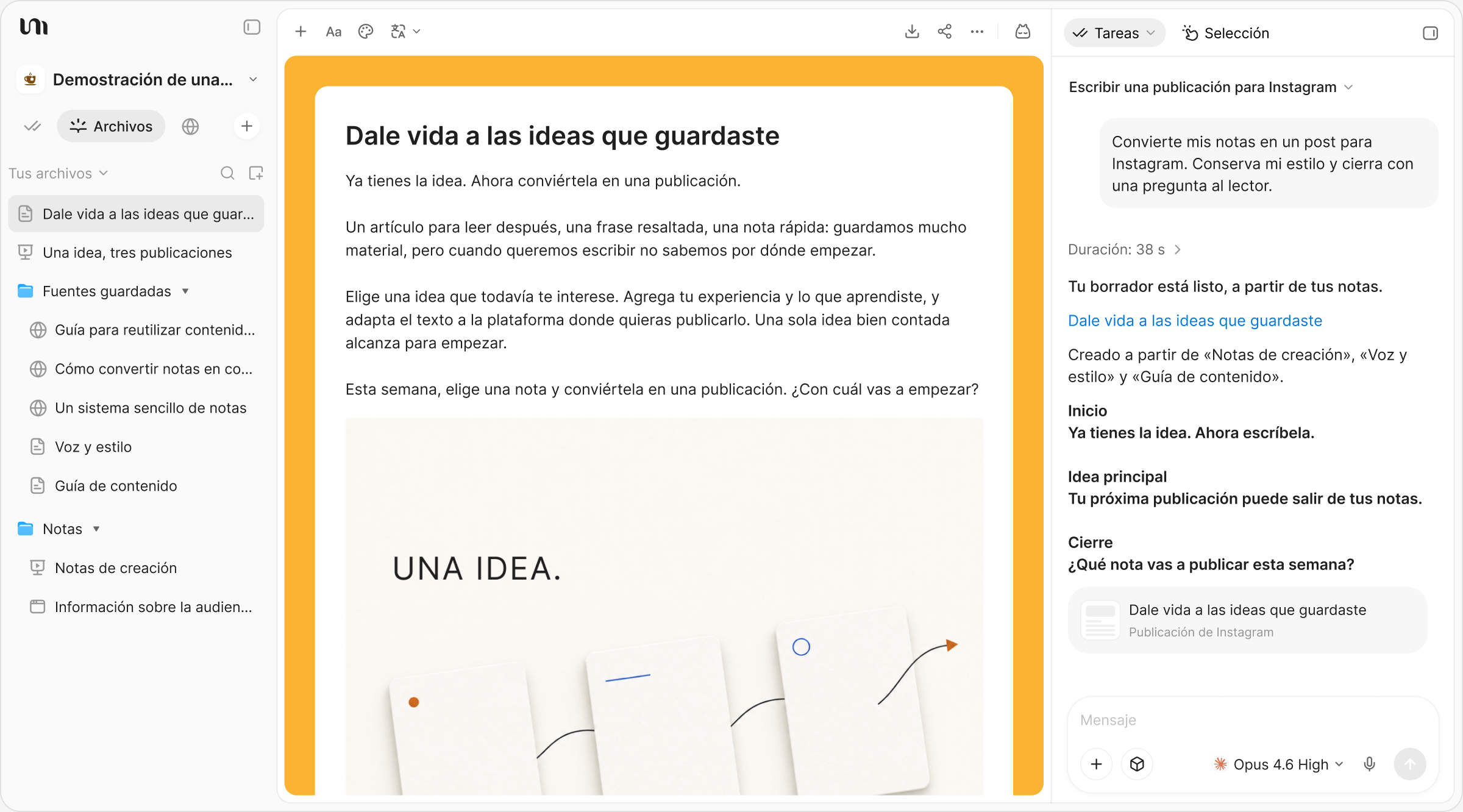1463x812 pixels.
Task: Open the three-dots more options menu
Action: pyautogui.click(x=977, y=32)
